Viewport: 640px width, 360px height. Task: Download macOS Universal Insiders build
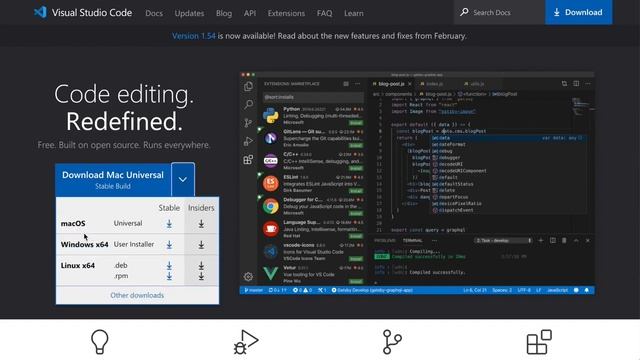tap(201, 224)
